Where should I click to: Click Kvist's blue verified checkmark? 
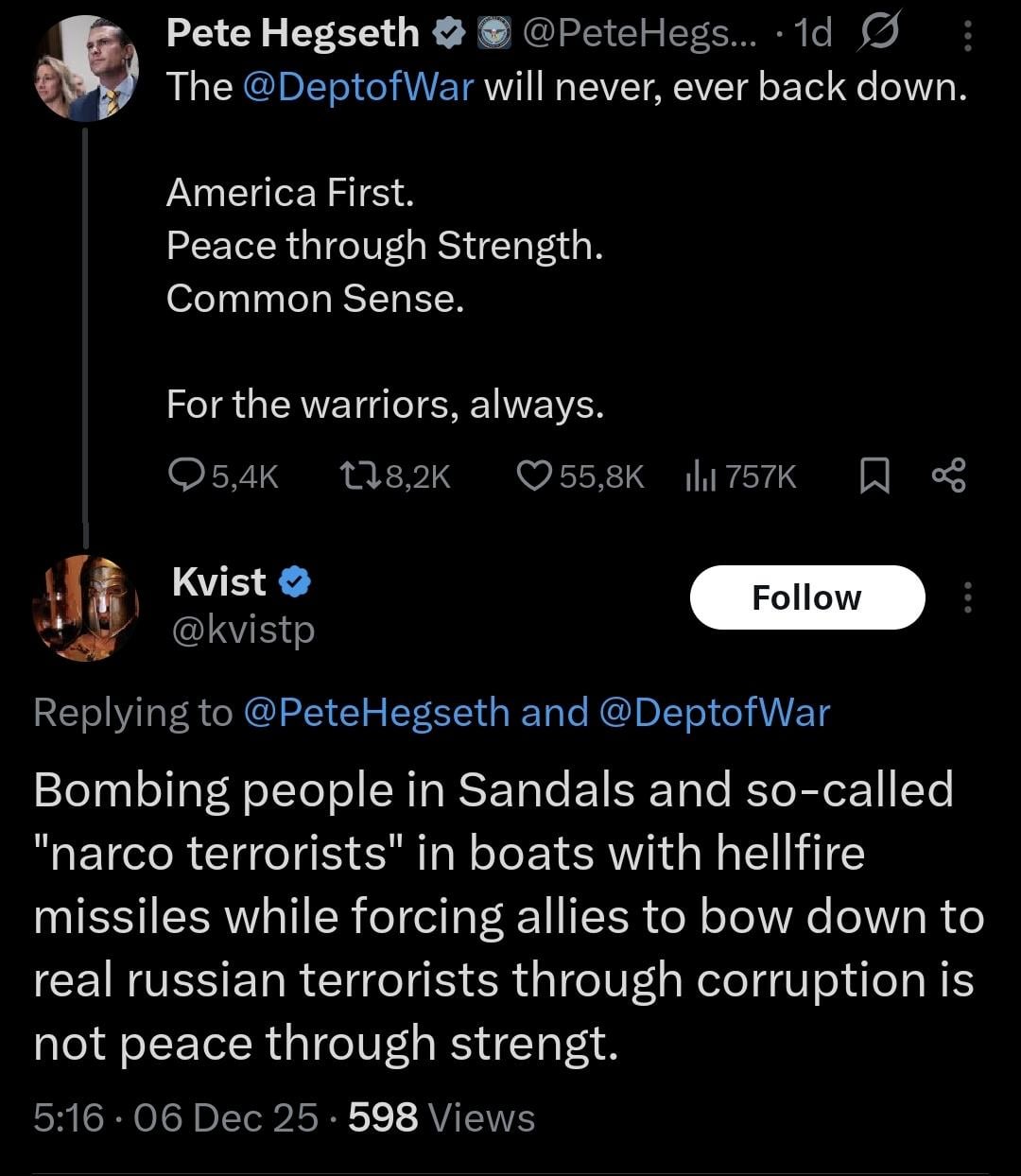(x=296, y=582)
